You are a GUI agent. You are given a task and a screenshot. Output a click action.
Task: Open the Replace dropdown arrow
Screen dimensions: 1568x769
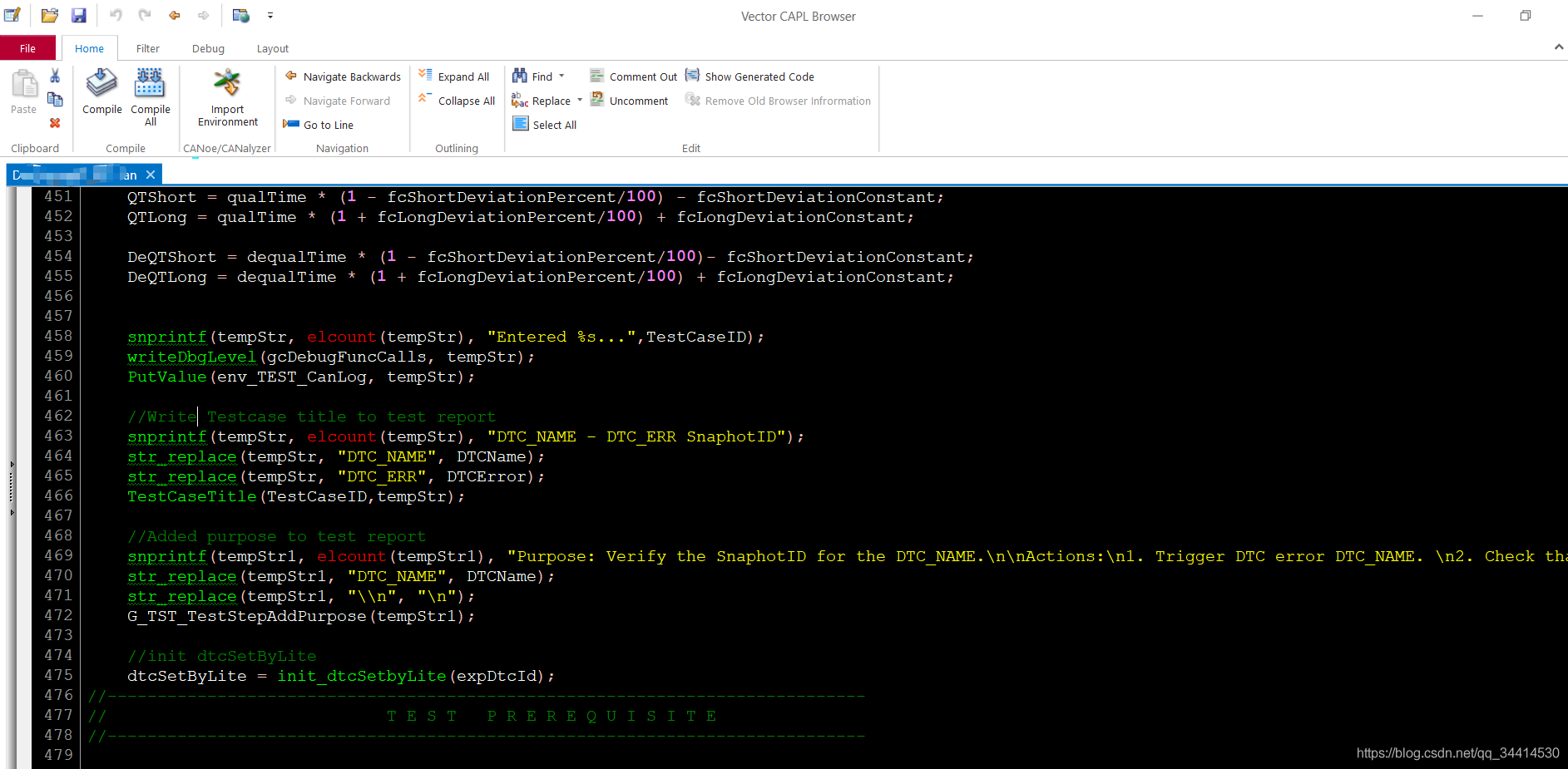[580, 101]
